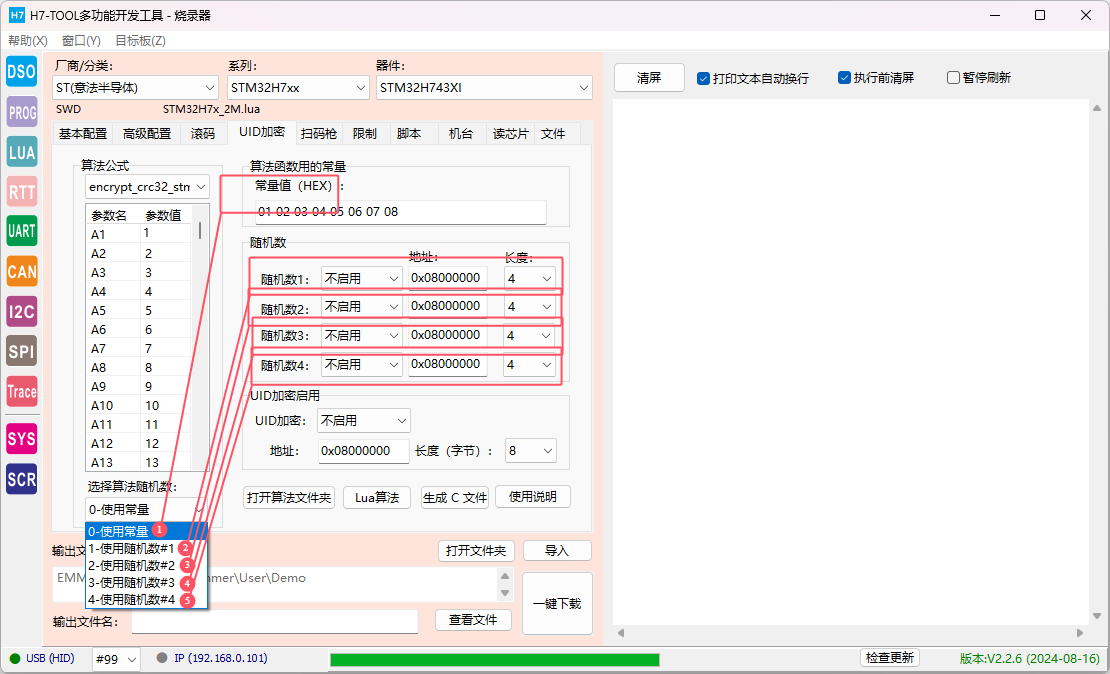Open the DSO oscilloscope module

coord(21,72)
